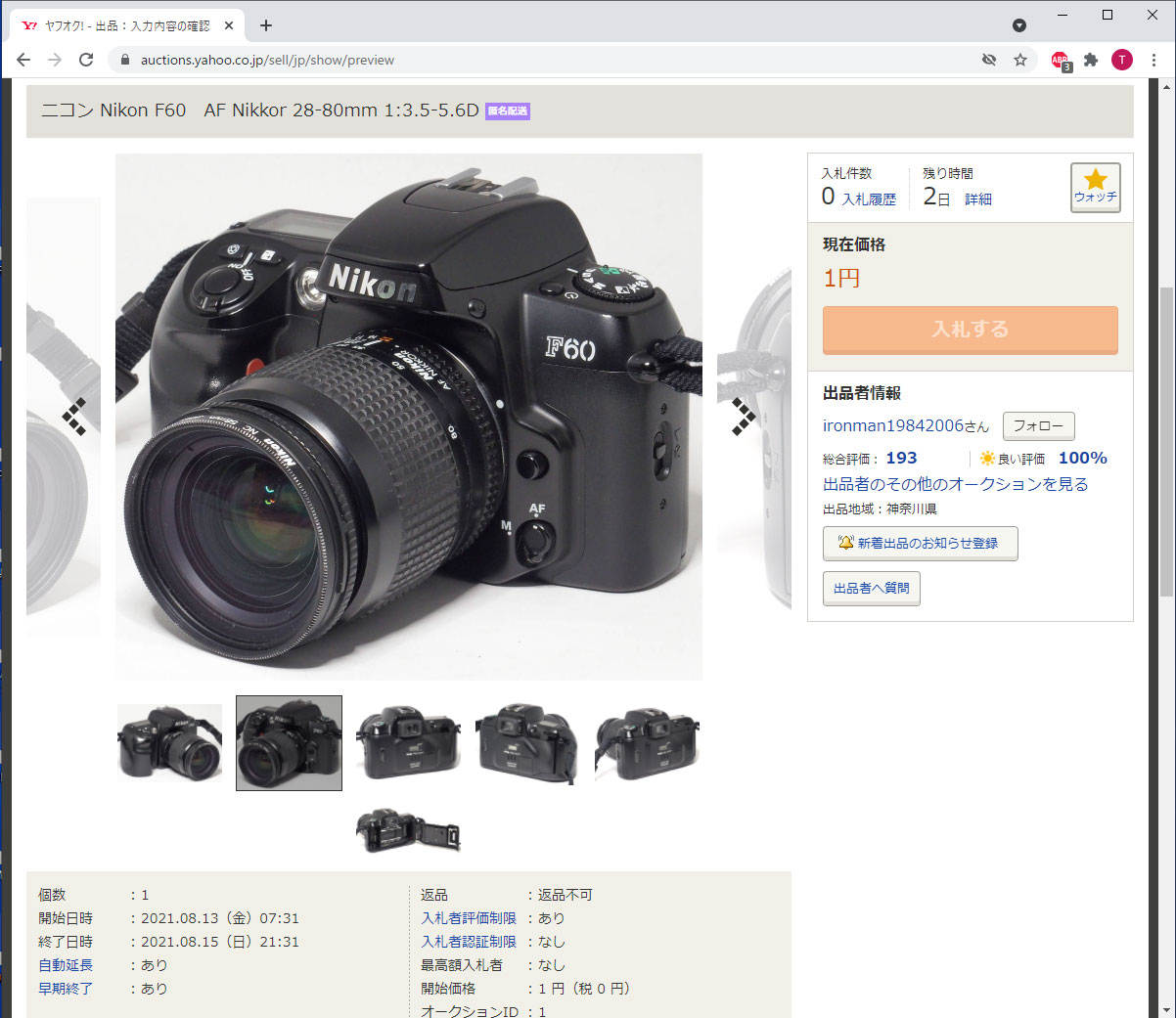
Task: Go back to previous page
Action: (23, 60)
